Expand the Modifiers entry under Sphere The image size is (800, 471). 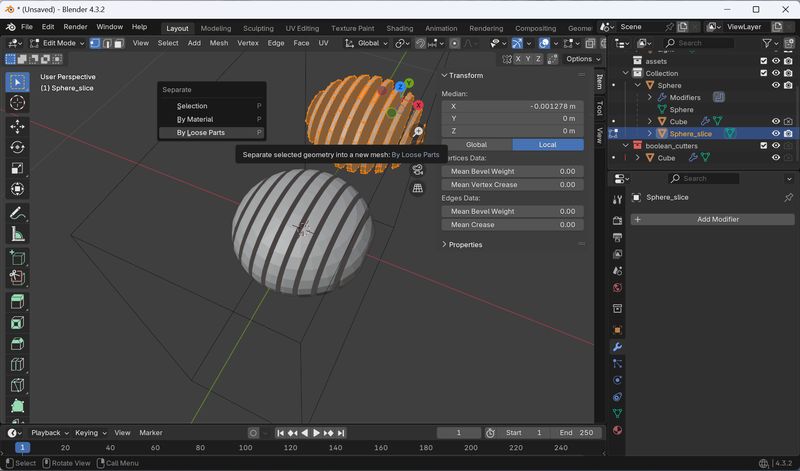pos(649,97)
